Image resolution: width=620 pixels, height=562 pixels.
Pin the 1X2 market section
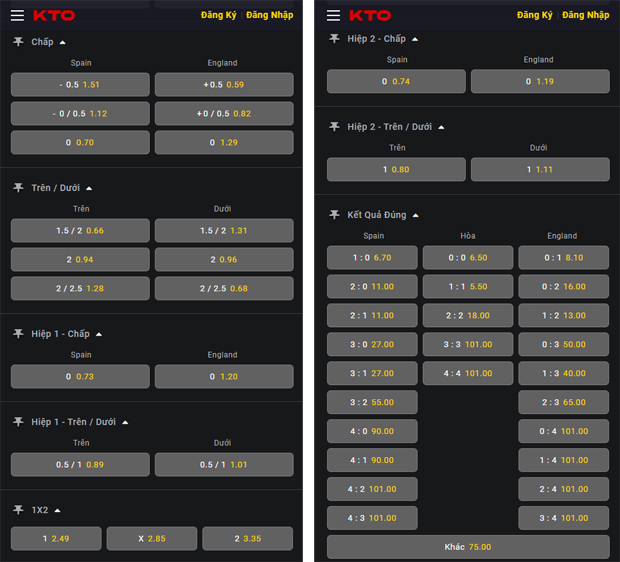tap(18, 509)
